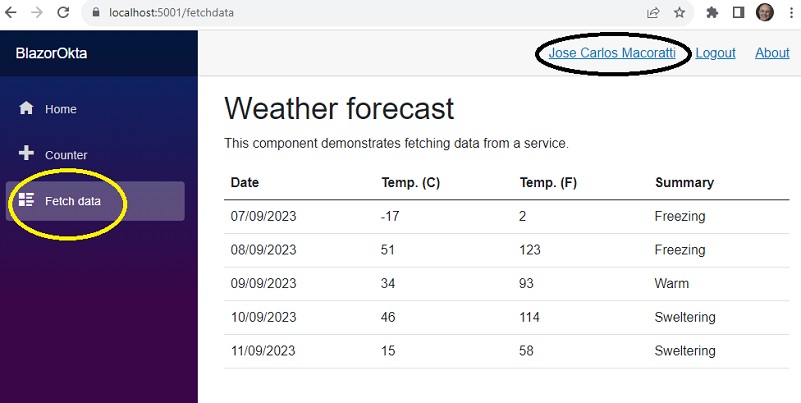Screen dimensions: 801x403
Task: Click the Logout link
Action: click(x=715, y=53)
